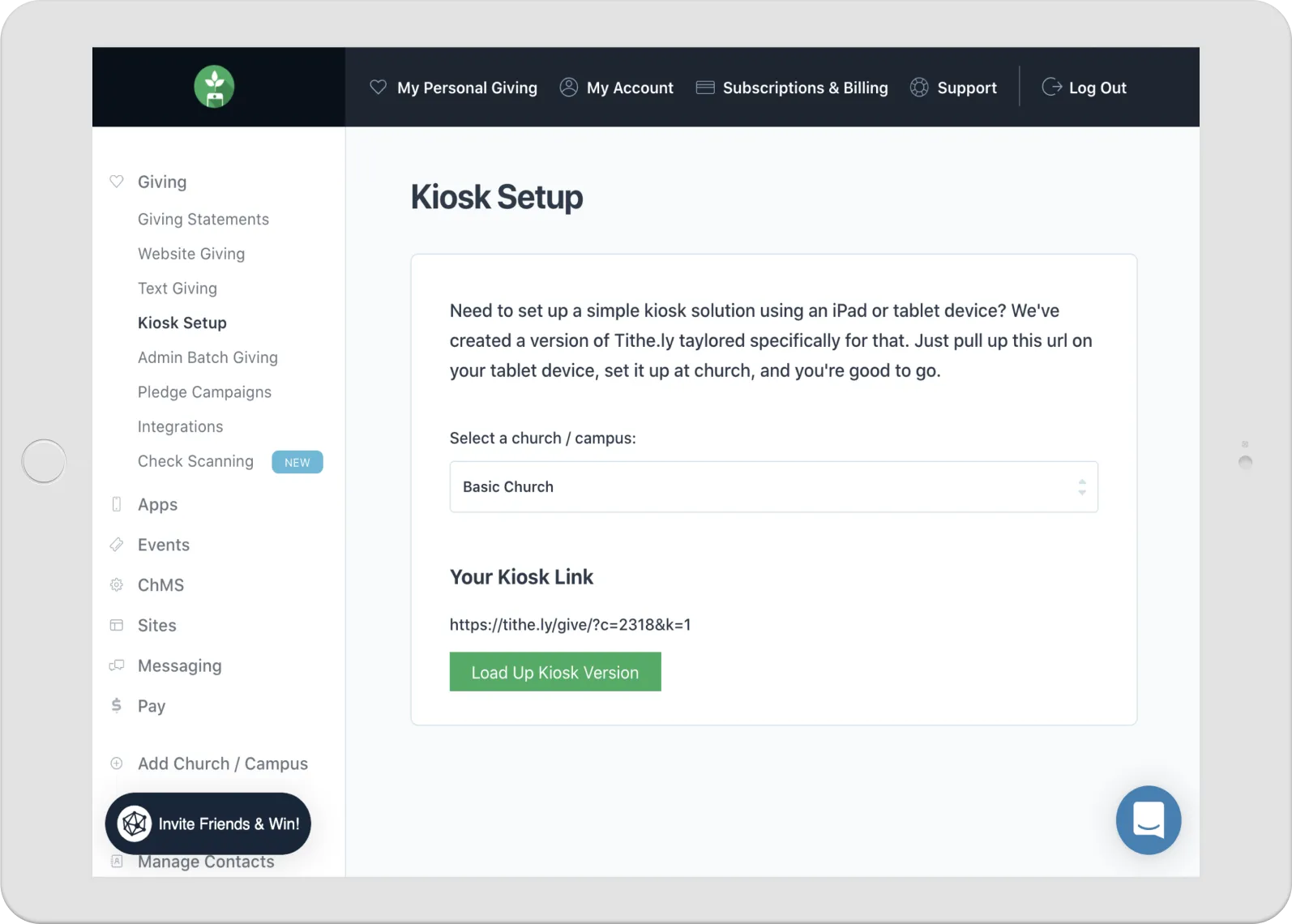Open Text Giving in sidebar
Screen dimensions: 1292x924
(178, 289)
